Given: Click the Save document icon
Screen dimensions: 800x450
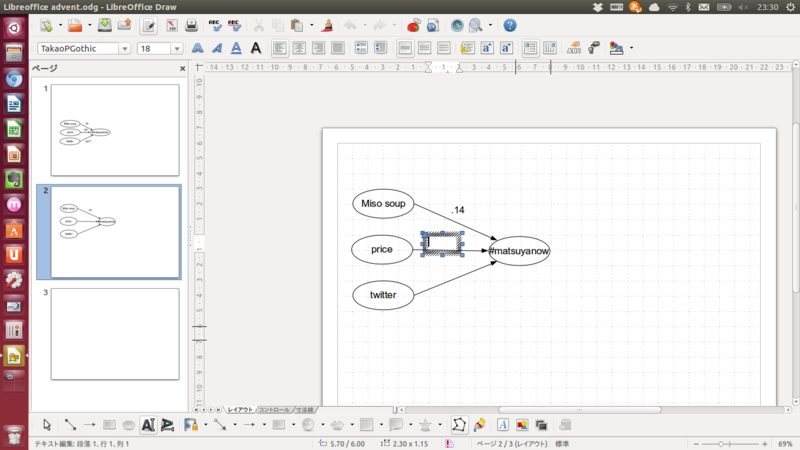Looking at the screenshot, I should click(x=105, y=25).
